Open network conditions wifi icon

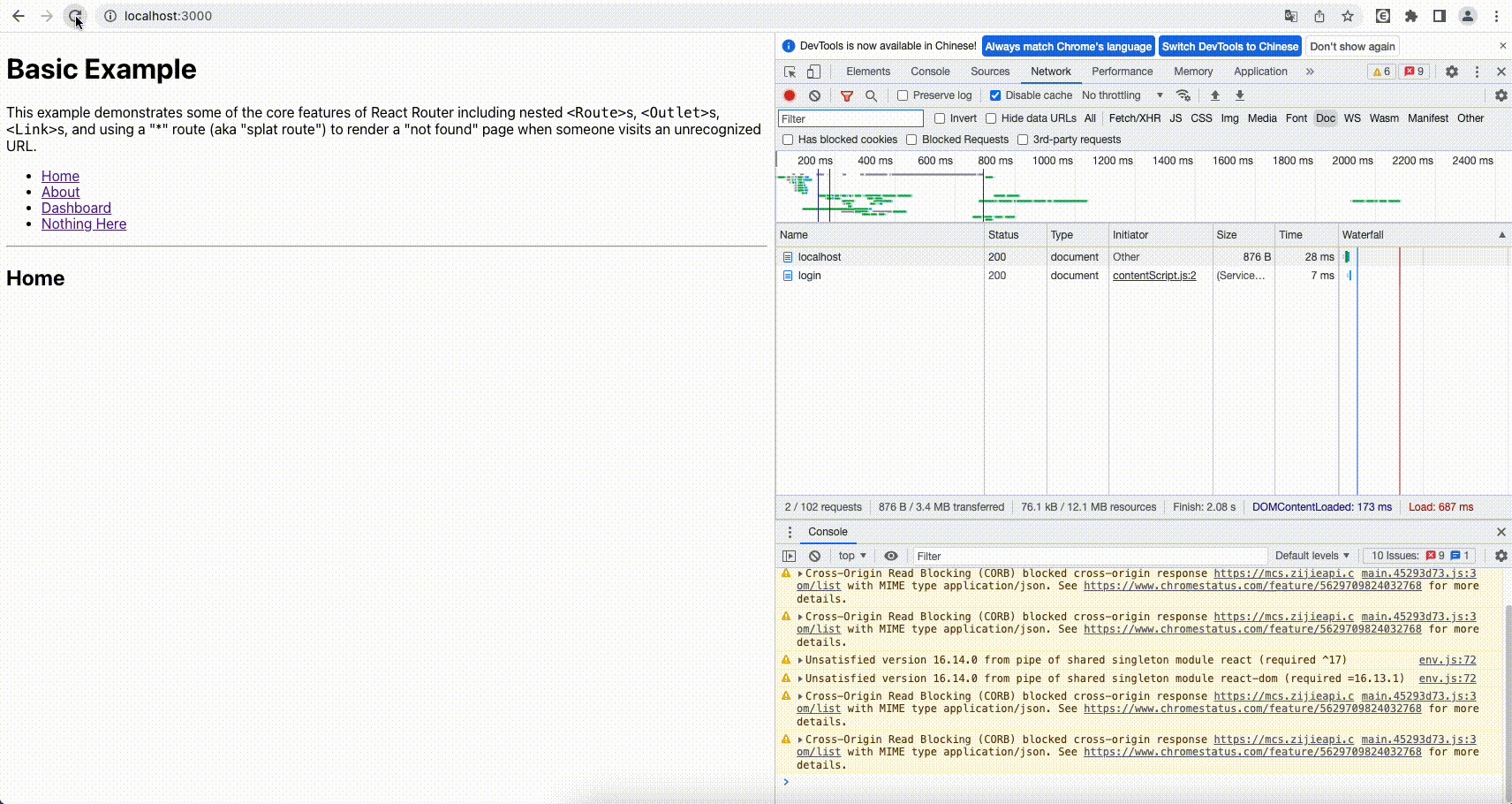[1183, 95]
